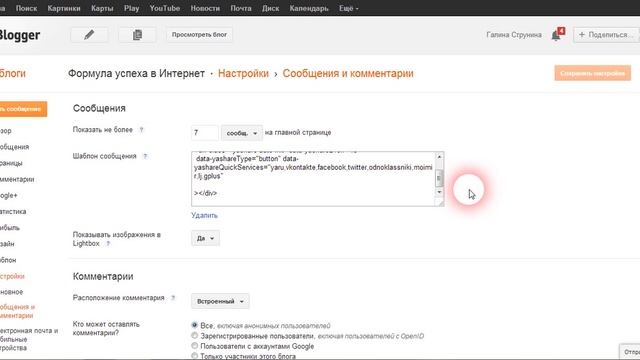Open the posts list pages icon

tap(137, 35)
